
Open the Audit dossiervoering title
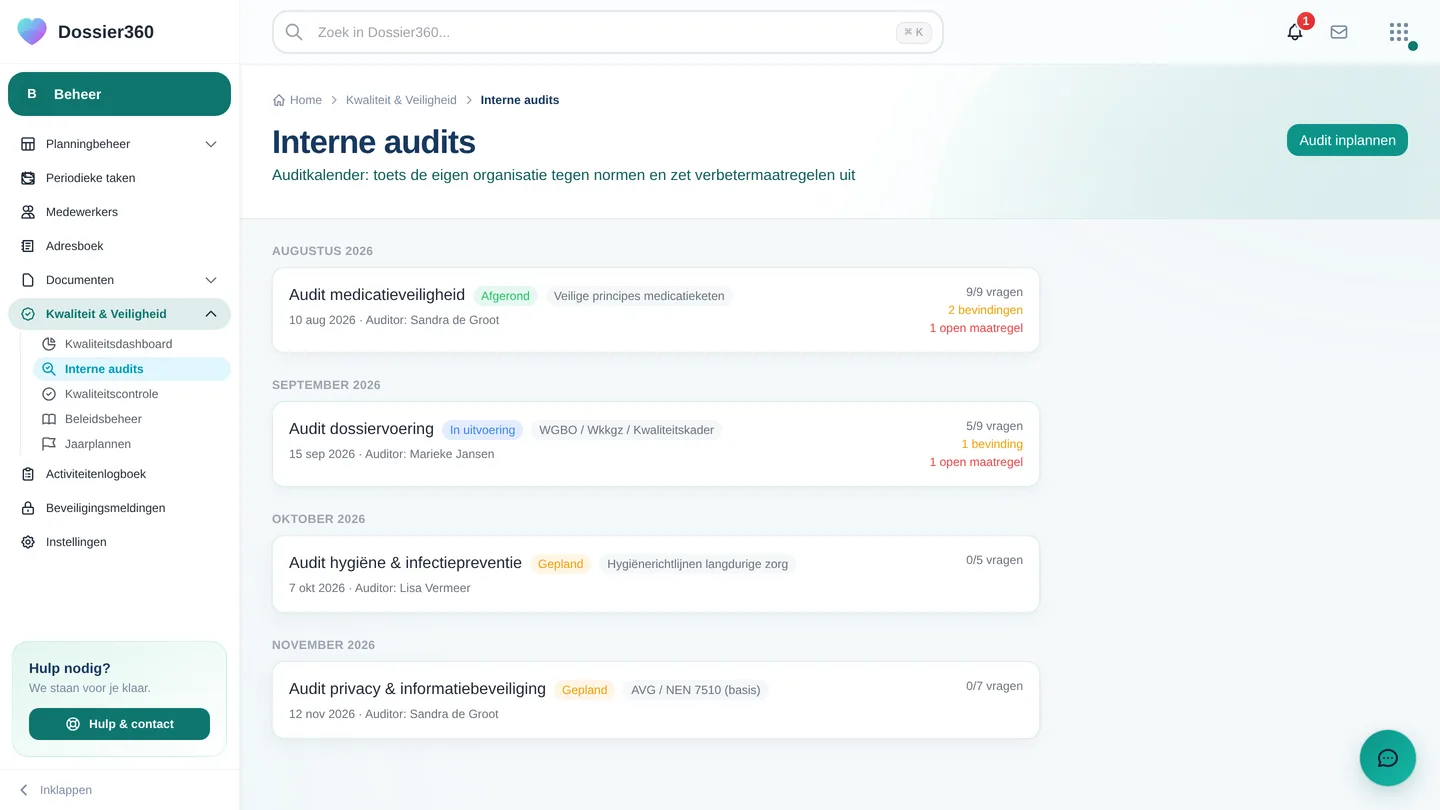361,429
